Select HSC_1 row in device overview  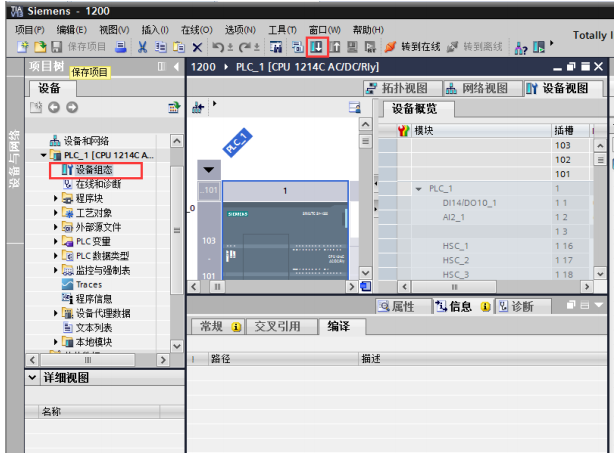pyautogui.click(x=486, y=246)
